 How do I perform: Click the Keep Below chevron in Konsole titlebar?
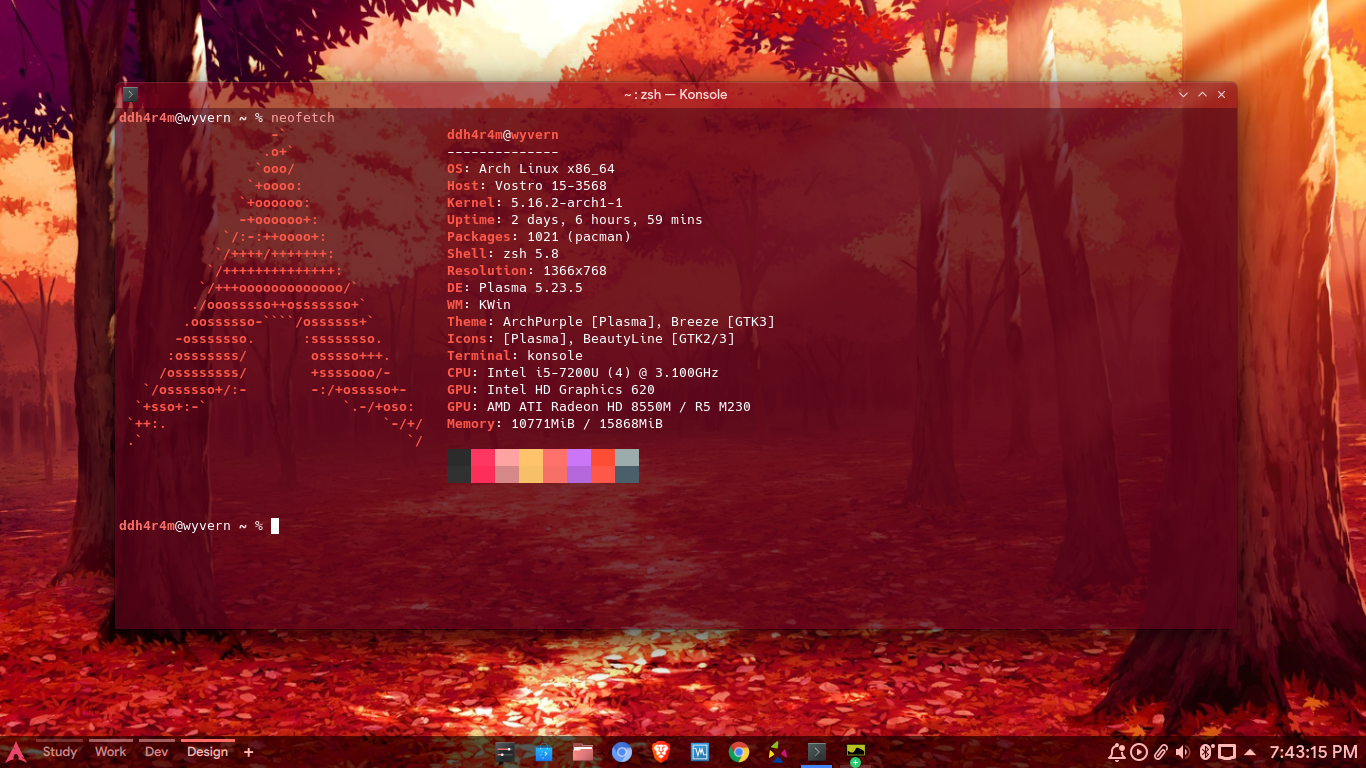click(x=1183, y=94)
